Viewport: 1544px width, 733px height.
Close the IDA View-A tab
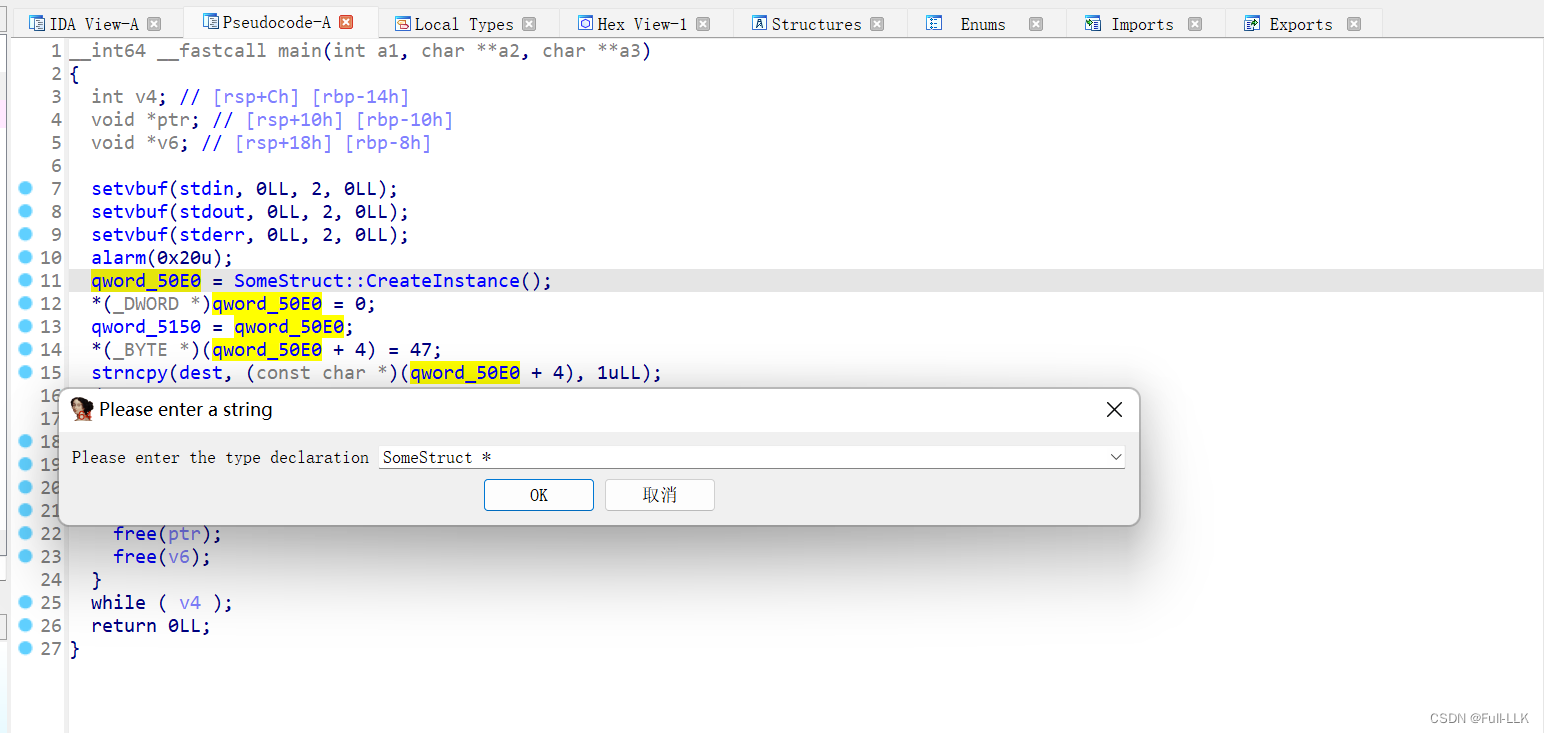154,24
